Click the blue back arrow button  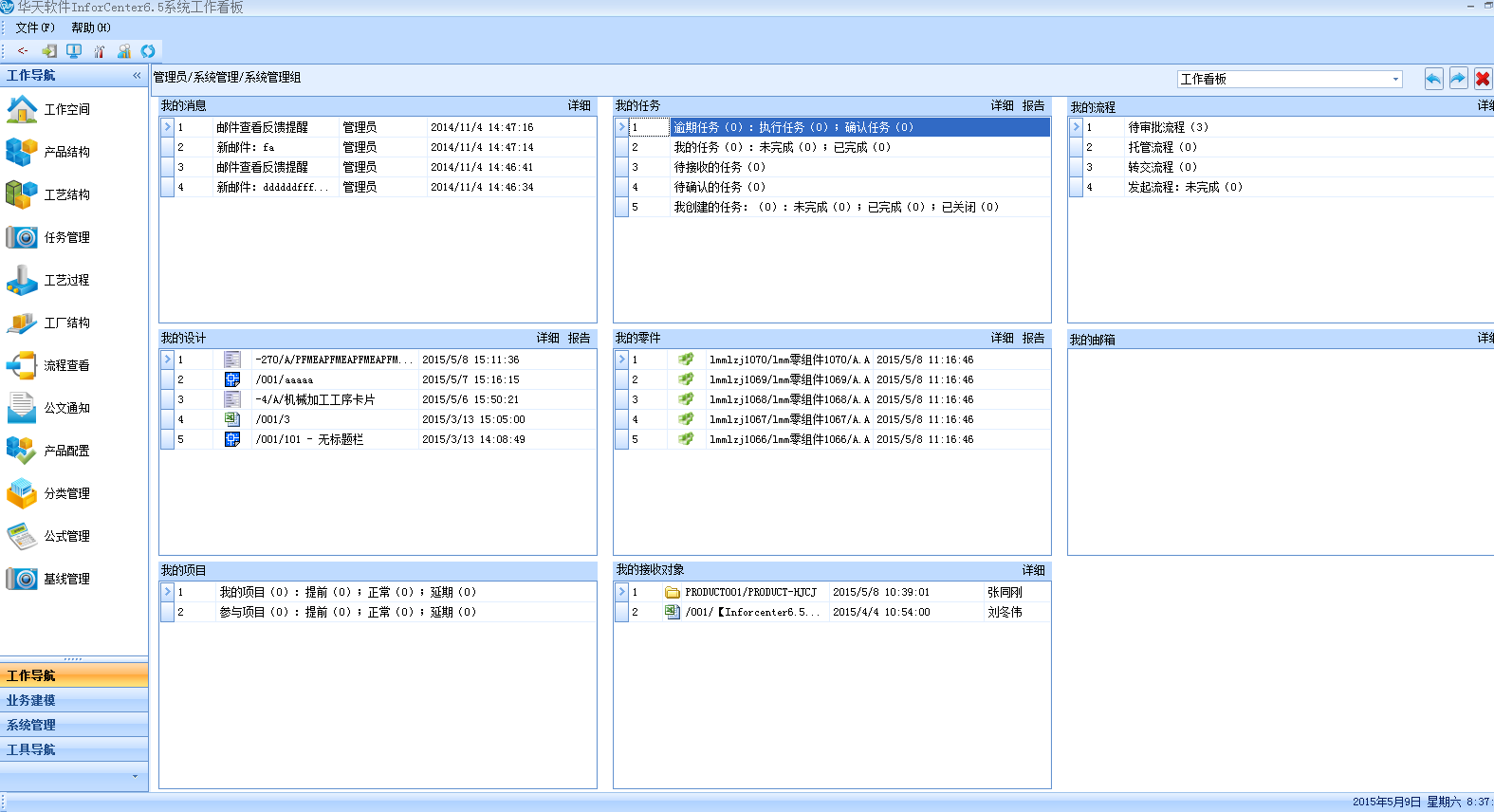tap(1433, 79)
